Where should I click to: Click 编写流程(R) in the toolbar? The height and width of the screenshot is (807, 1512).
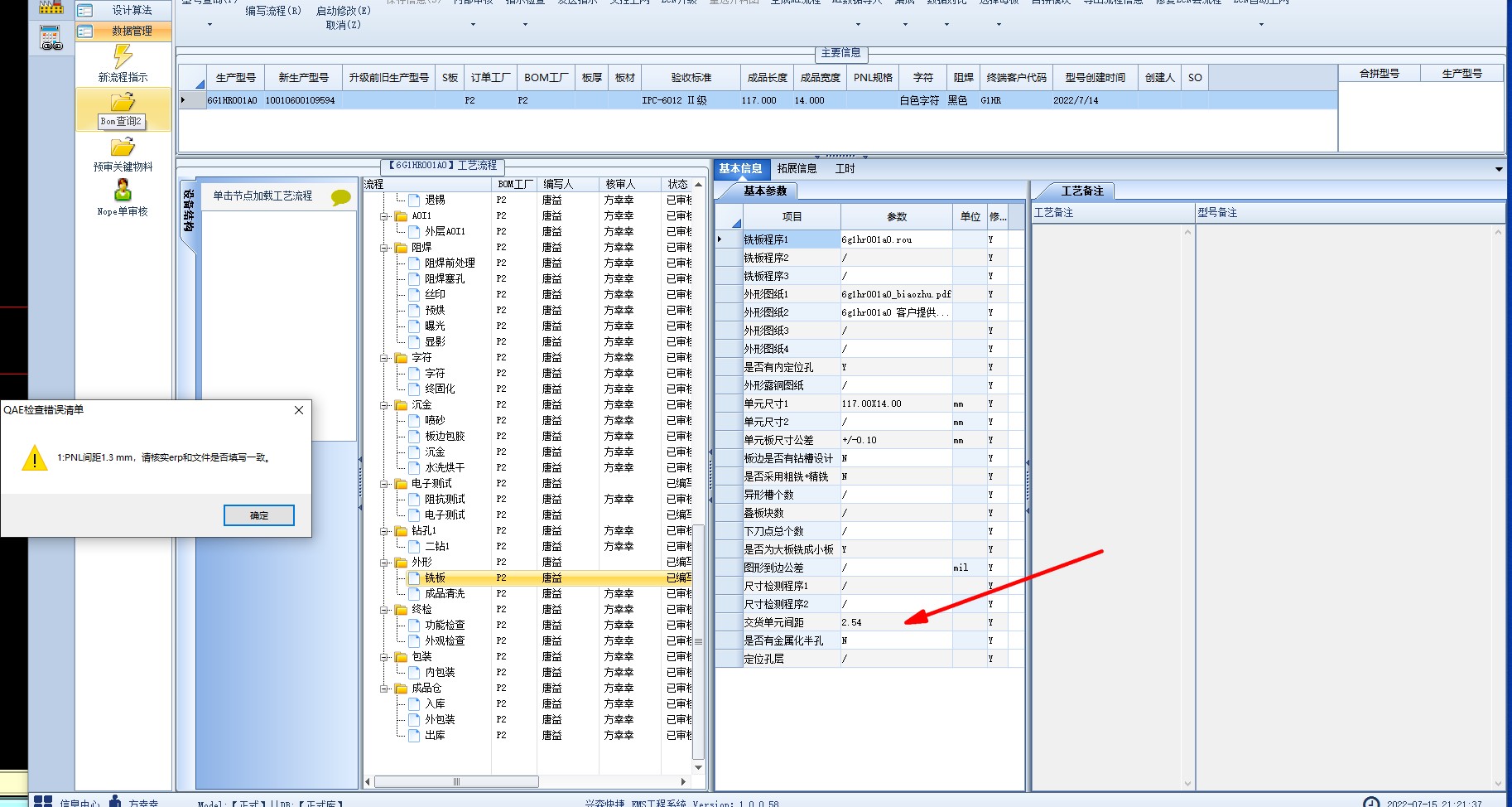pos(272,11)
